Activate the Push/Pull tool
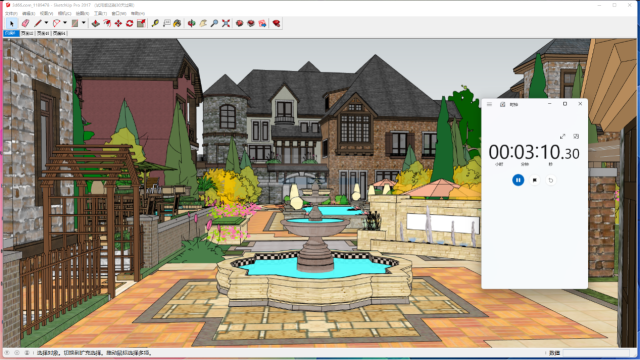640x360 pixels. click(96, 23)
